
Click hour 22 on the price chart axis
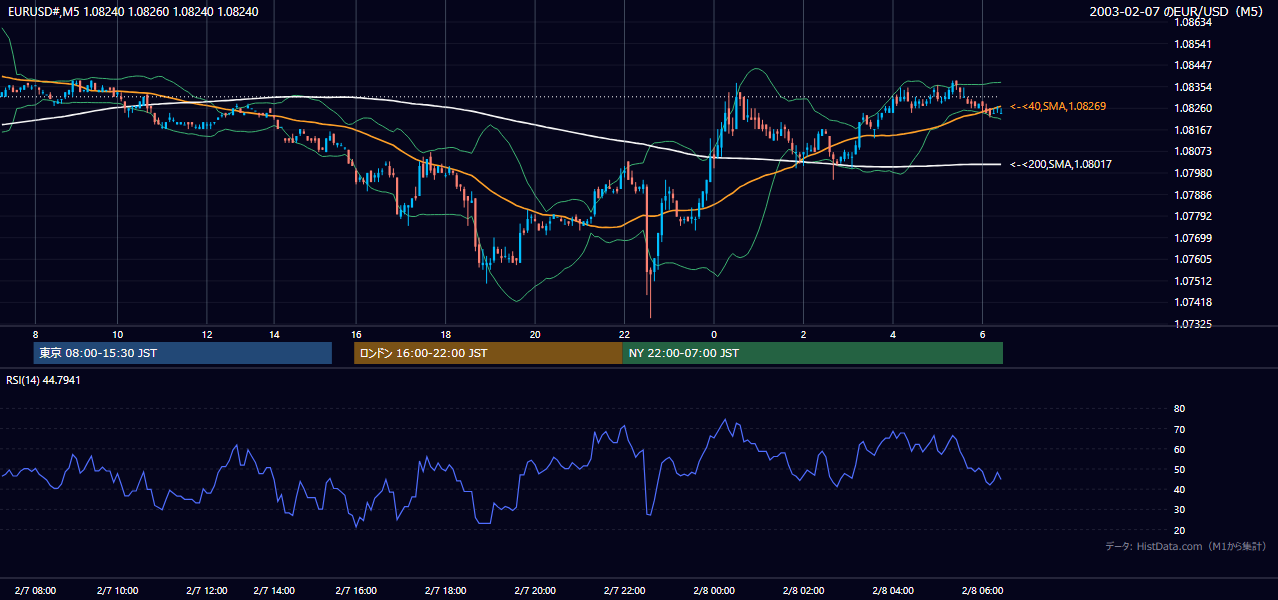coord(624,334)
